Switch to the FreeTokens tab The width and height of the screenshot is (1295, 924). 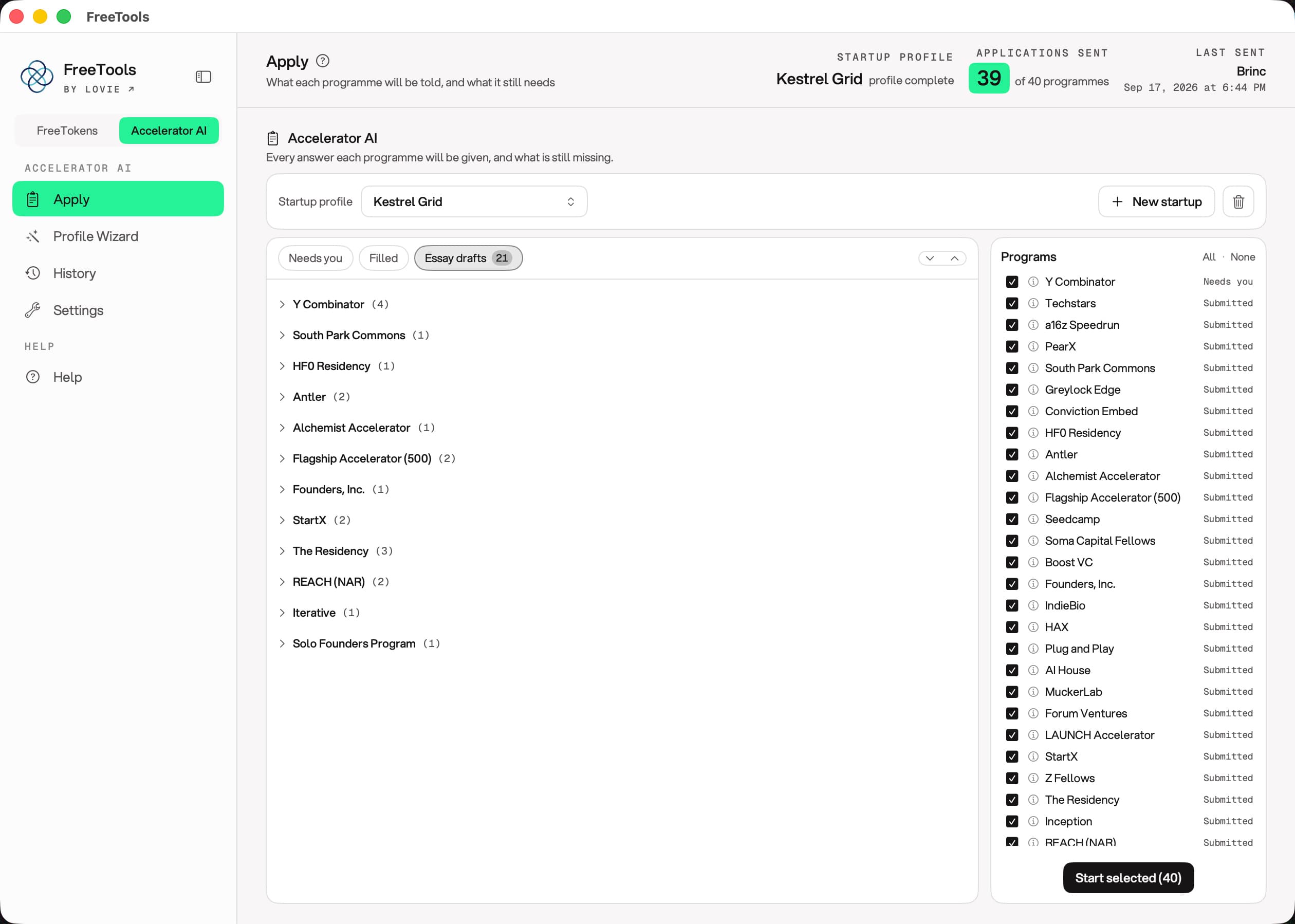[67, 131]
